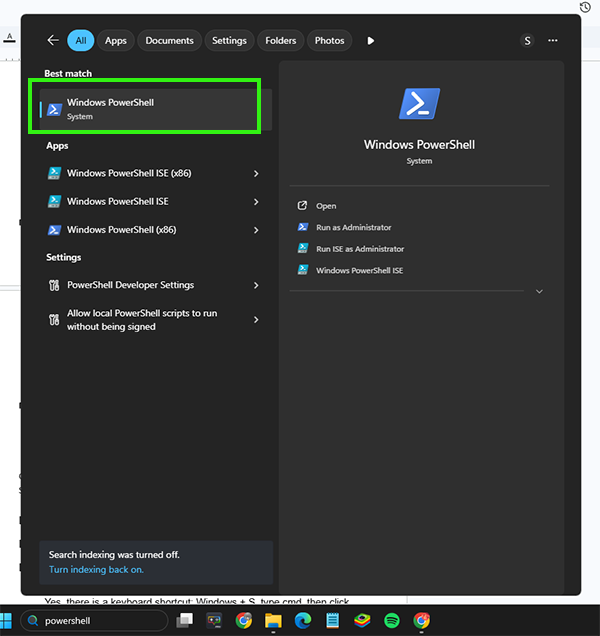The image size is (600, 636).
Task: Click the history clock icon in background window
Action: [x=585, y=7]
